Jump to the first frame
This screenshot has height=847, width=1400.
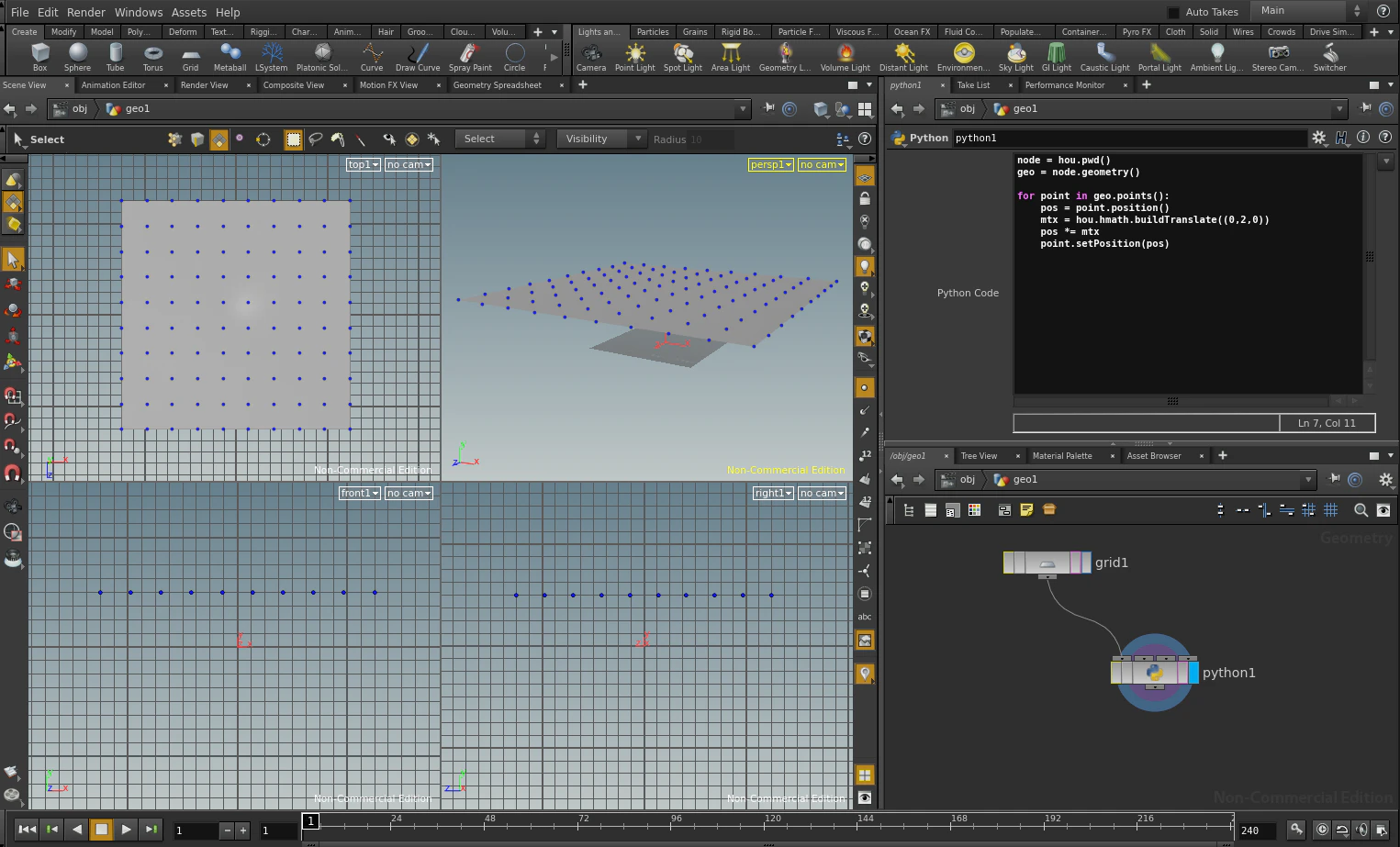28,830
